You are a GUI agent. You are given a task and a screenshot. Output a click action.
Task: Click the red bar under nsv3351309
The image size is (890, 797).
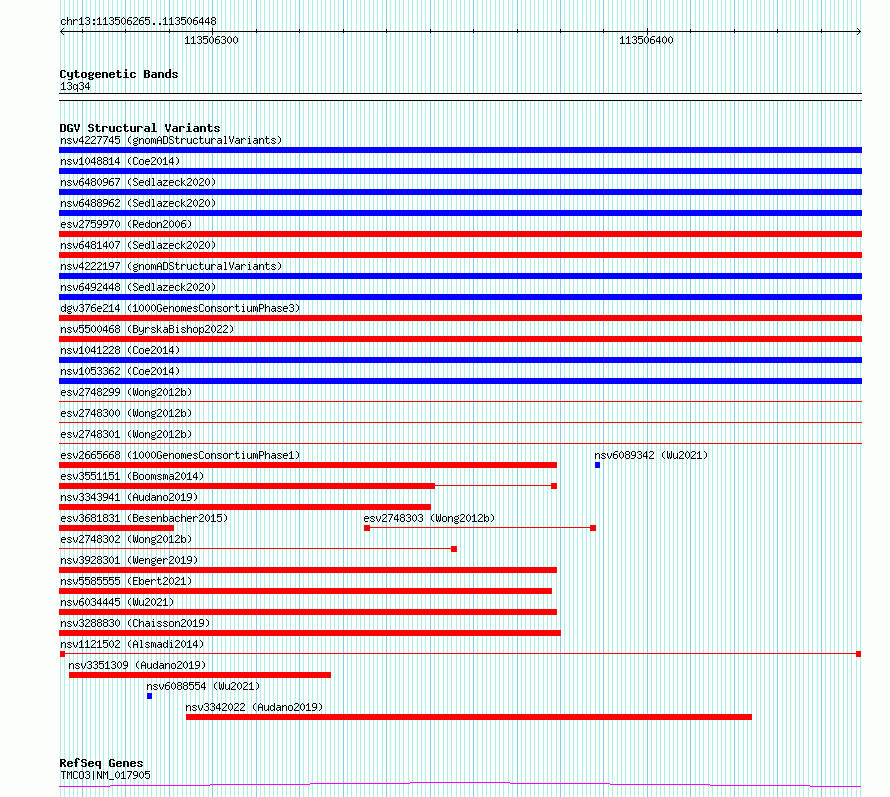coord(200,675)
